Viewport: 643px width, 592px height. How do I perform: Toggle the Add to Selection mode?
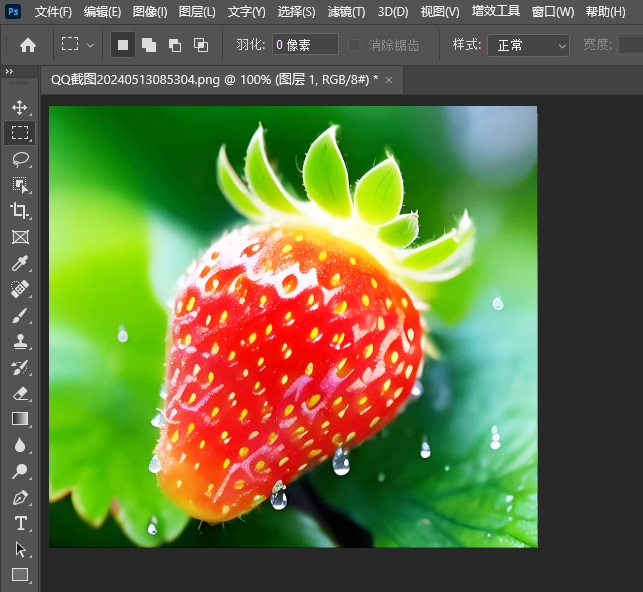(149, 45)
